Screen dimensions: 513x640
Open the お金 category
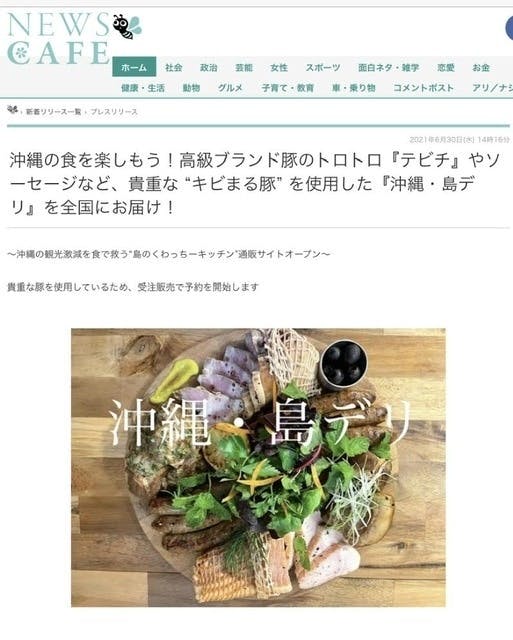[x=481, y=68]
